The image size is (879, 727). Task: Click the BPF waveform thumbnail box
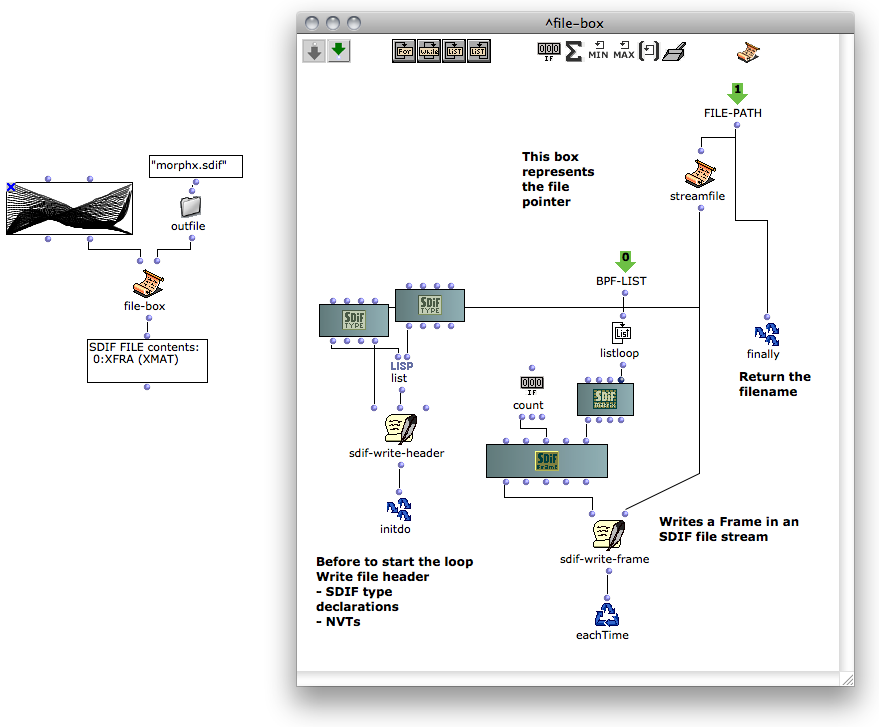point(70,208)
